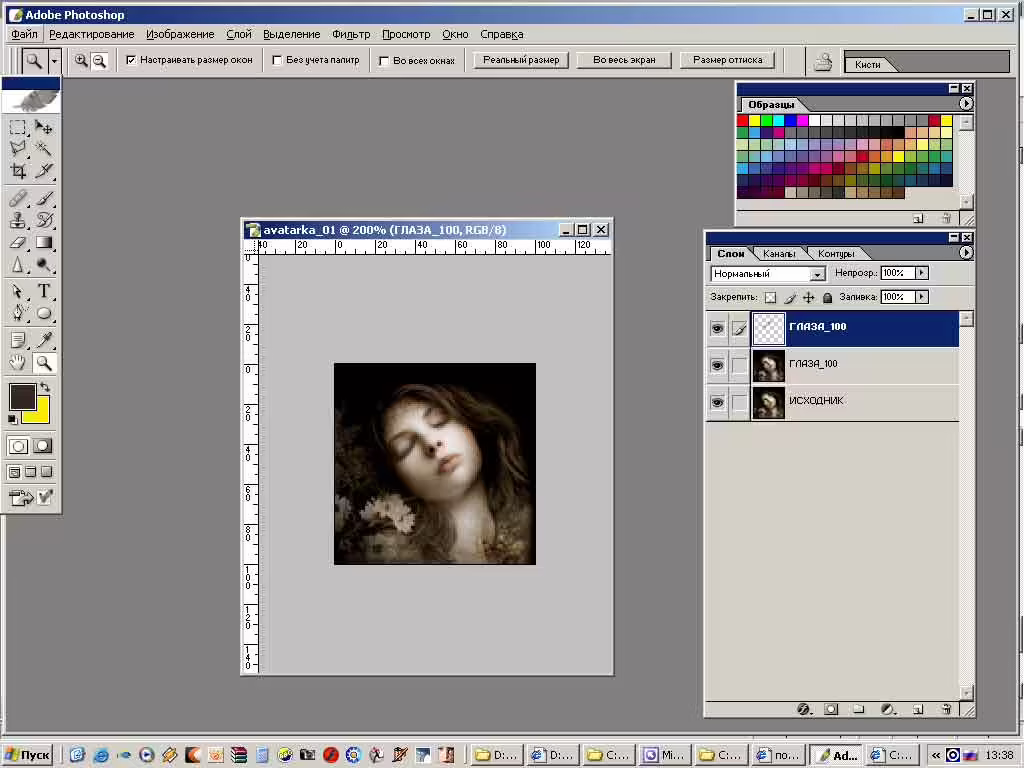The width and height of the screenshot is (1024, 768).
Task: Switch to Quick Mask mode
Action: [x=43, y=446]
